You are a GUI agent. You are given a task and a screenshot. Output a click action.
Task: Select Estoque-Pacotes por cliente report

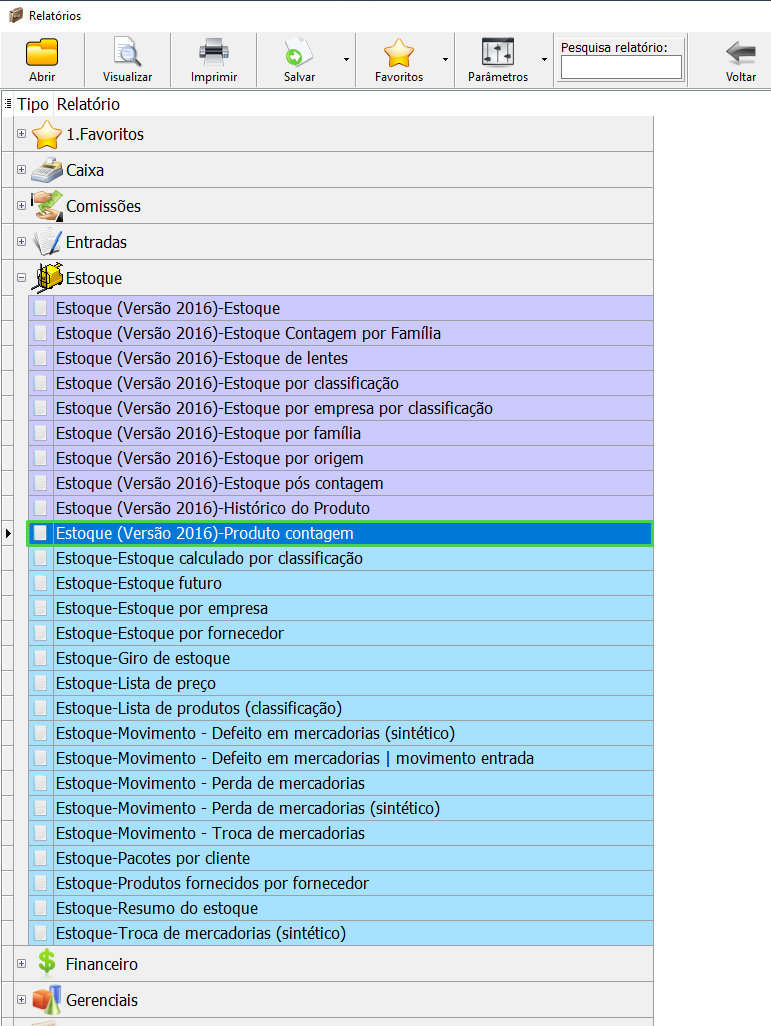(x=153, y=858)
